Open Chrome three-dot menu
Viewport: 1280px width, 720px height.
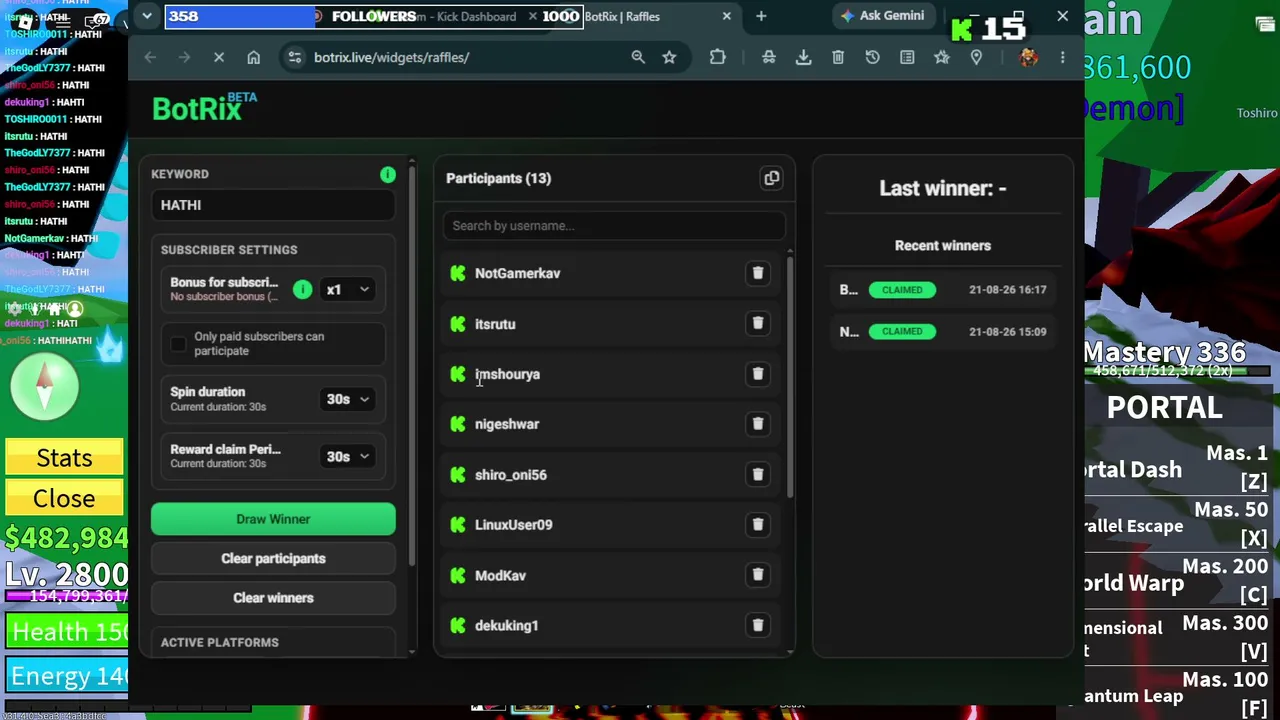point(1062,57)
